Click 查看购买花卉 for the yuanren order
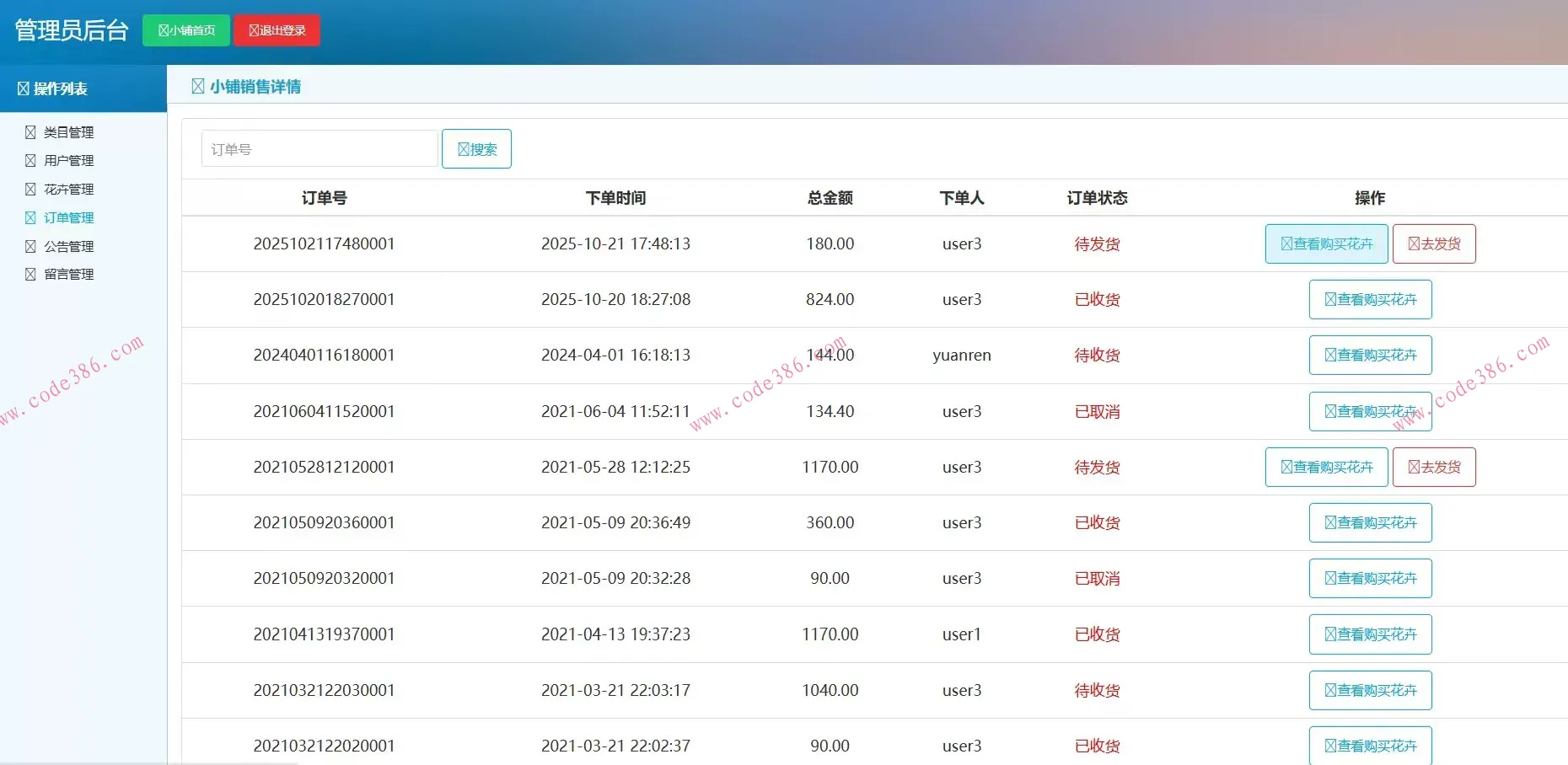This screenshot has height=765, width=1568. [x=1370, y=355]
